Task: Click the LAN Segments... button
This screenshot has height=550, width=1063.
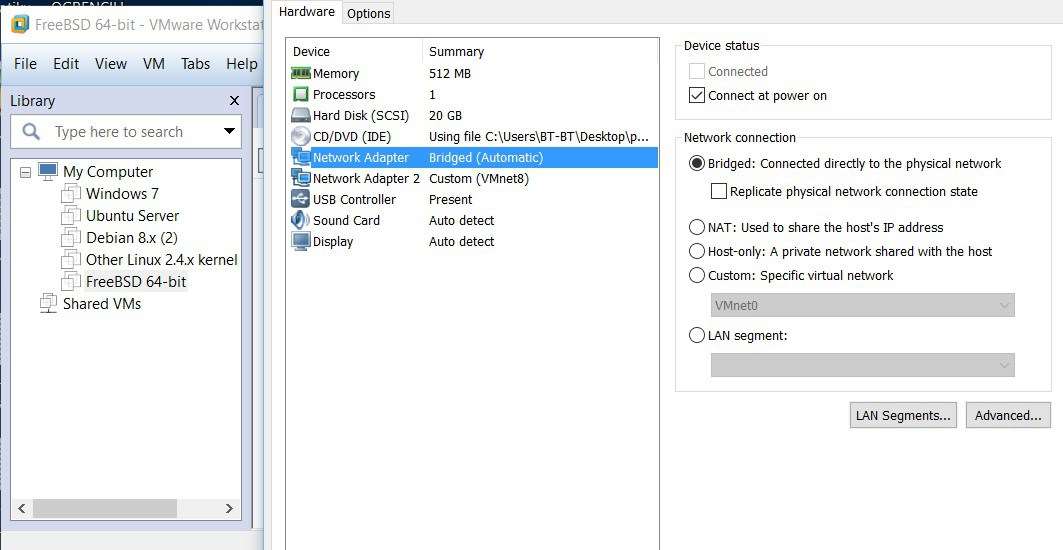Action: 903,416
